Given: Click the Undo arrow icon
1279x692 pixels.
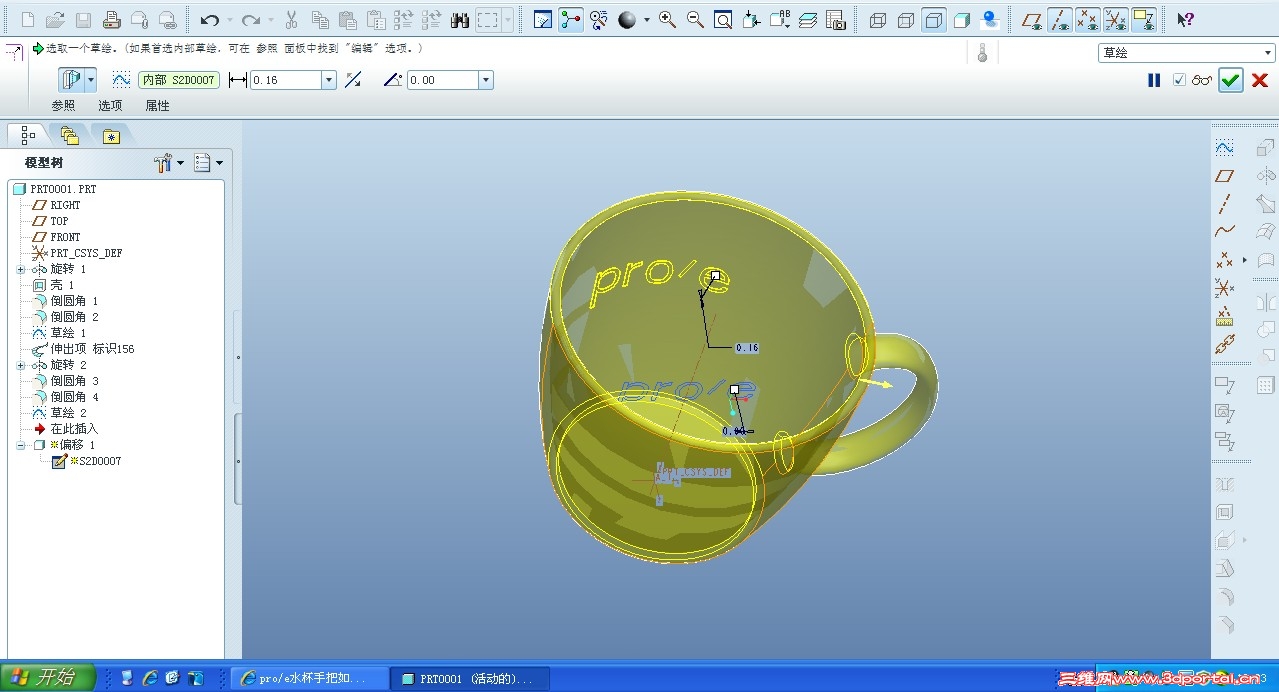Looking at the screenshot, I should (209, 19).
